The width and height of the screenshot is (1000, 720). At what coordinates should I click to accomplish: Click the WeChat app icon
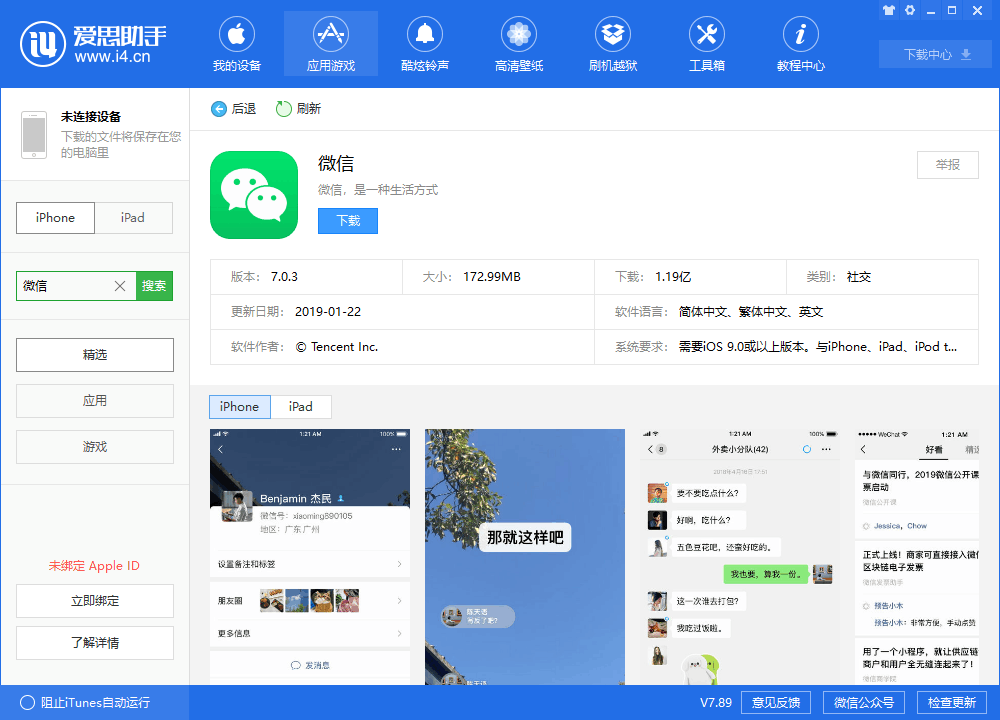pyautogui.click(x=254, y=195)
